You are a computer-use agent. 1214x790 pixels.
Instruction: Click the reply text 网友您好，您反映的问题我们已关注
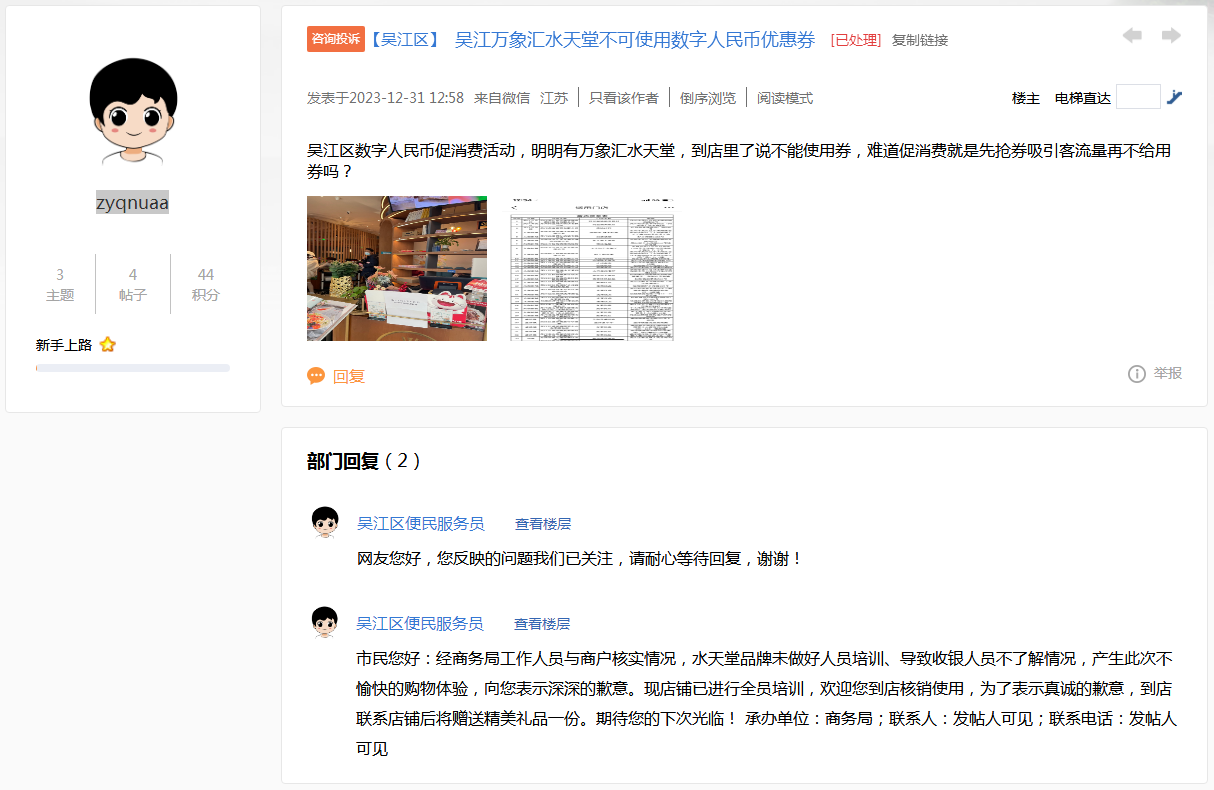click(x=580, y=559)
